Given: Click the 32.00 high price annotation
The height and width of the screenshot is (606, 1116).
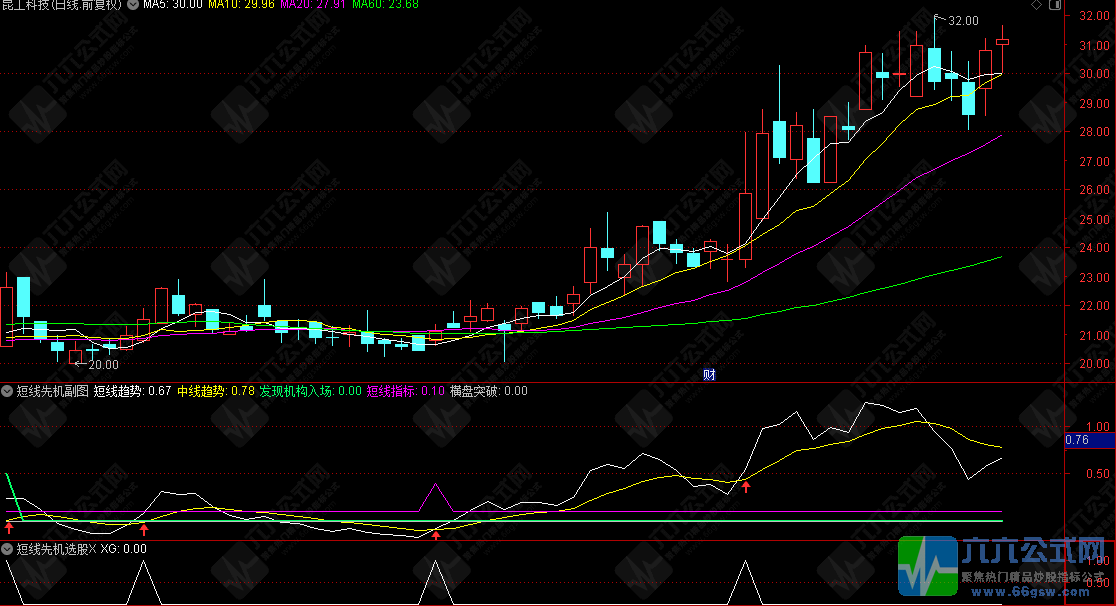Looking at the screenshot, I should 963,21.
